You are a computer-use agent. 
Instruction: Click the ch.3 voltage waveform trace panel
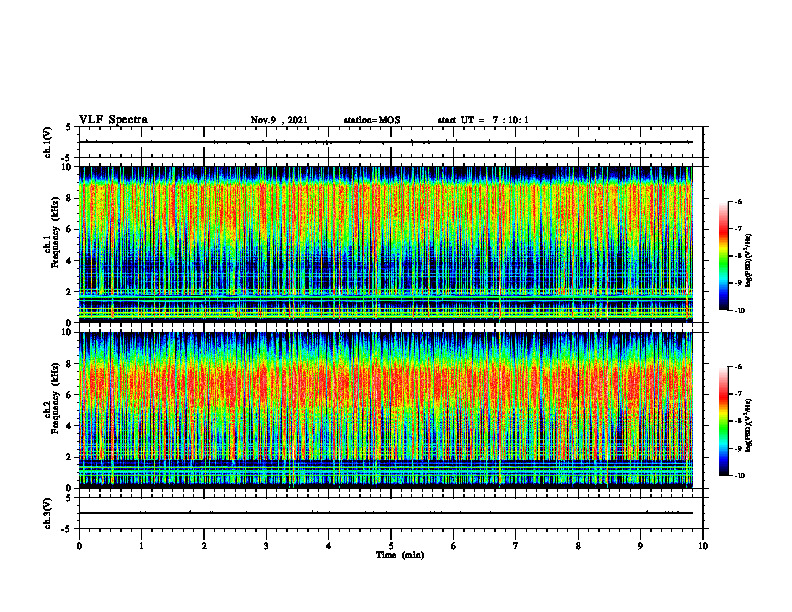pos(391,513)
